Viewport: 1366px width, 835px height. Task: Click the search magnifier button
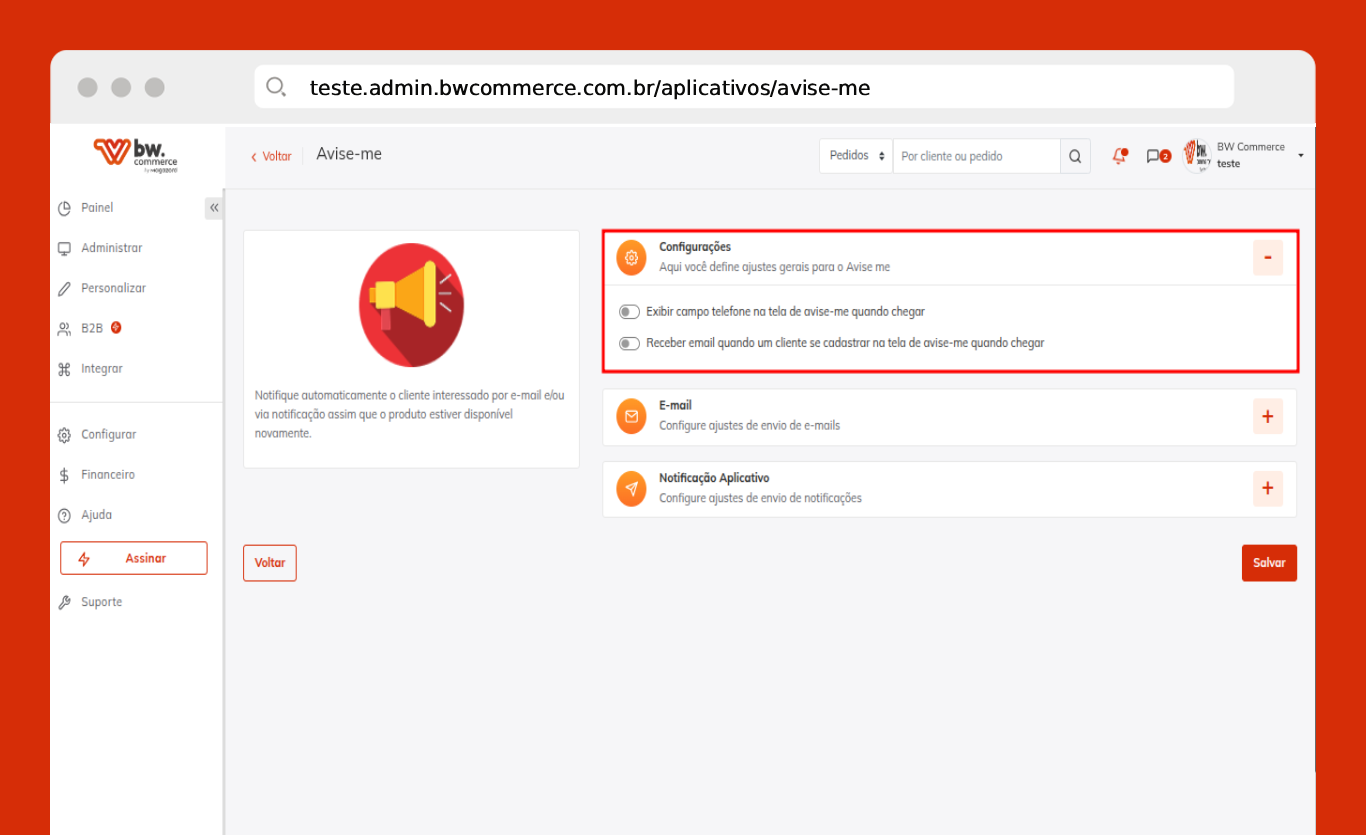1075,156
